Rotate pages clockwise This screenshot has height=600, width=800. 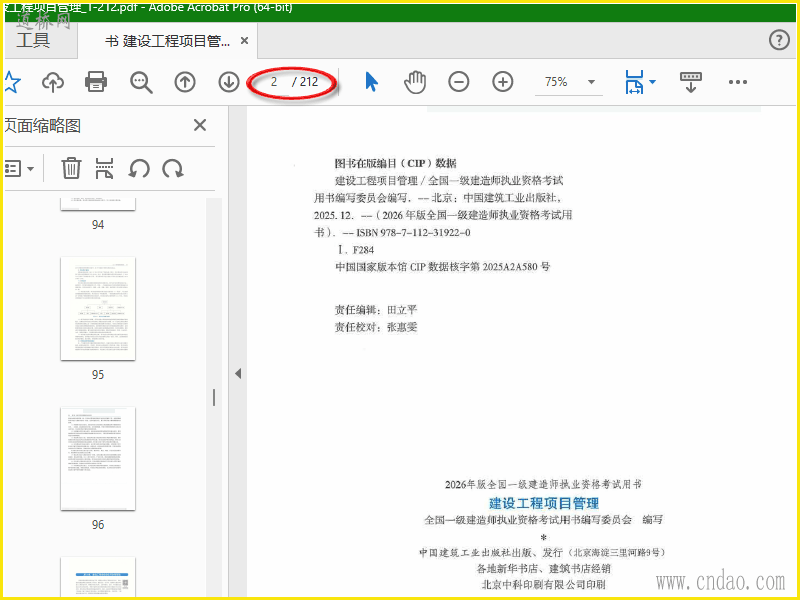pos(173,168)
